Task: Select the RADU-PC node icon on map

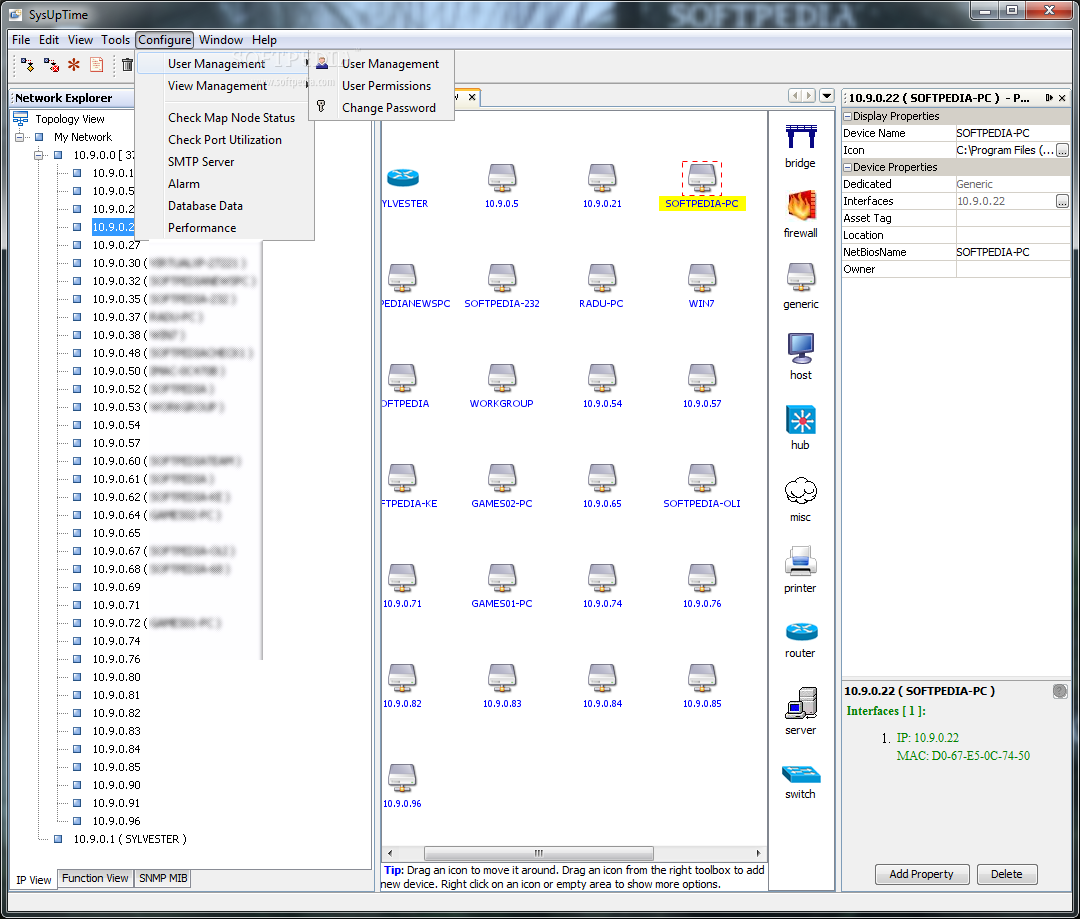Action: 602,278
